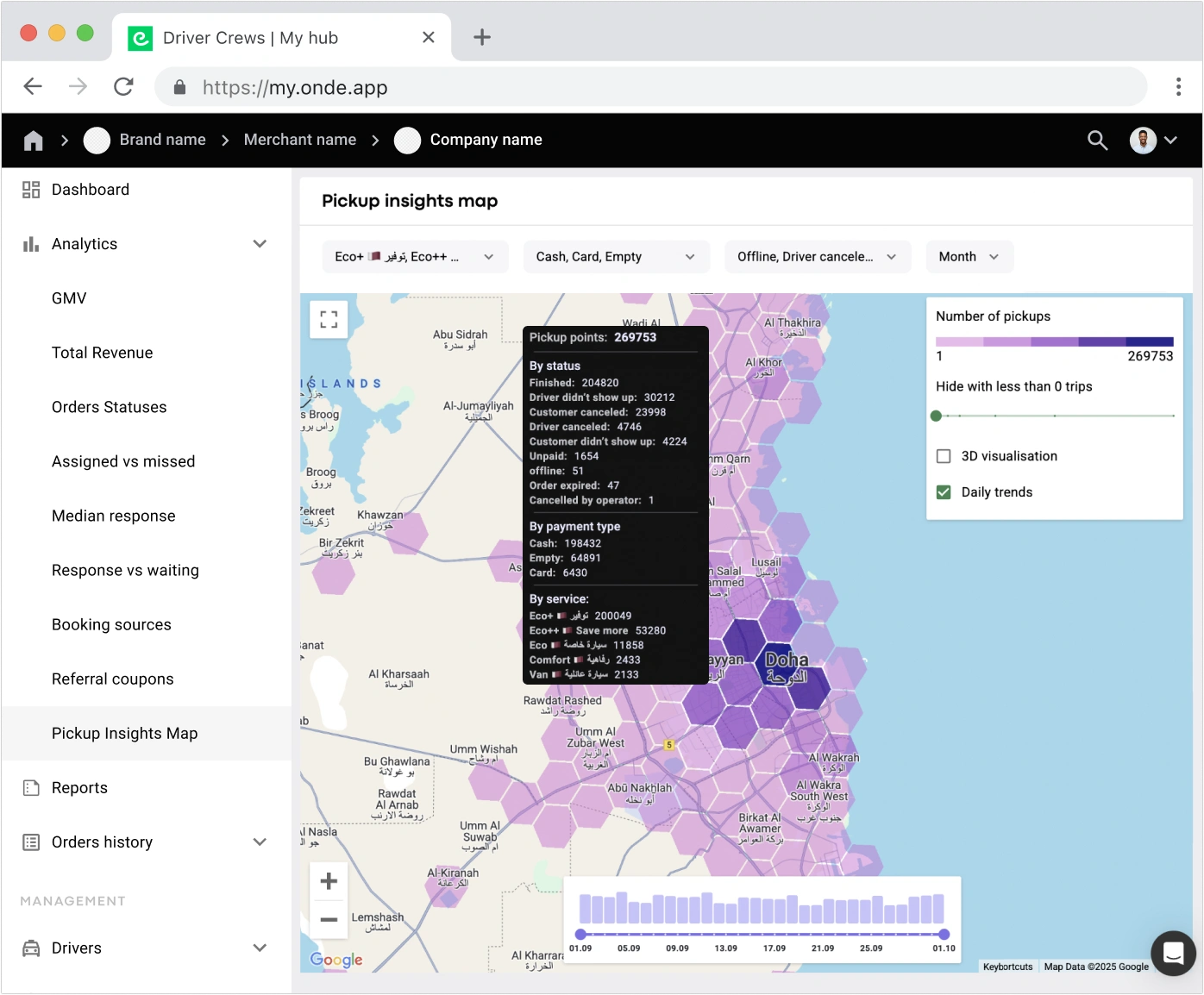Uncheck the Daily trends checkbox
The image size is (1204, 995).
[x=944, y=492]
